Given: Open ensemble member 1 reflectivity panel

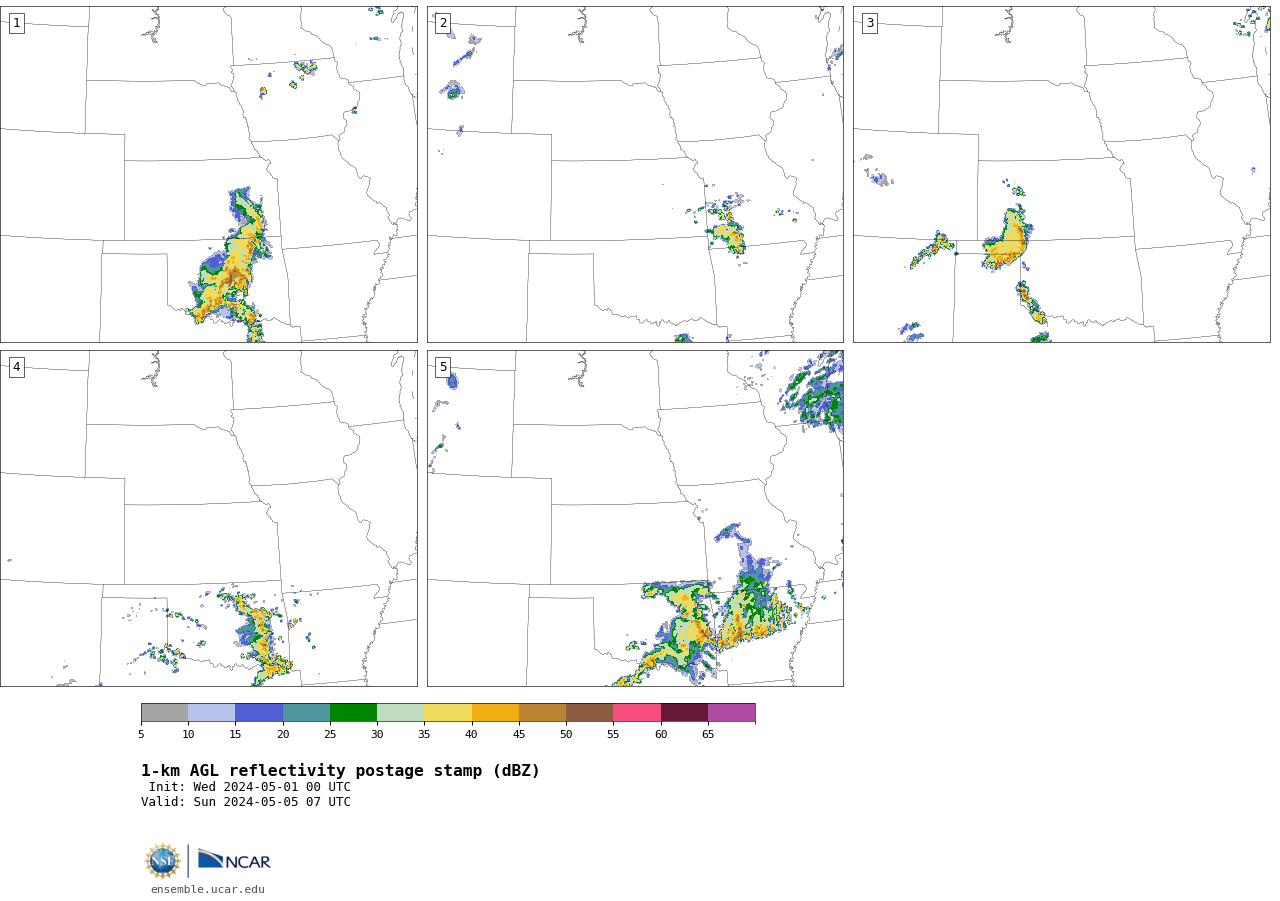Looking at the screenshot, I should (x=208, y=174).
